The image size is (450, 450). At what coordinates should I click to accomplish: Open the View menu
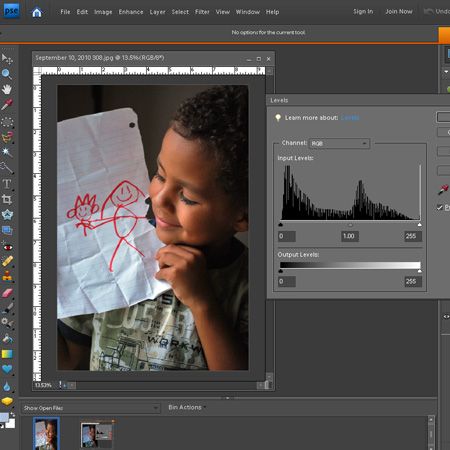tap(222, 12)
